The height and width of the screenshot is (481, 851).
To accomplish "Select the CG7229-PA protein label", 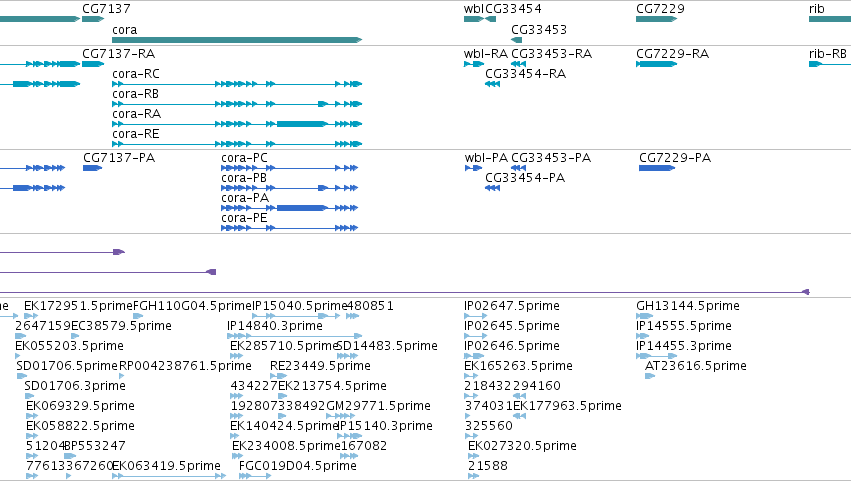I will pos(675,158).
